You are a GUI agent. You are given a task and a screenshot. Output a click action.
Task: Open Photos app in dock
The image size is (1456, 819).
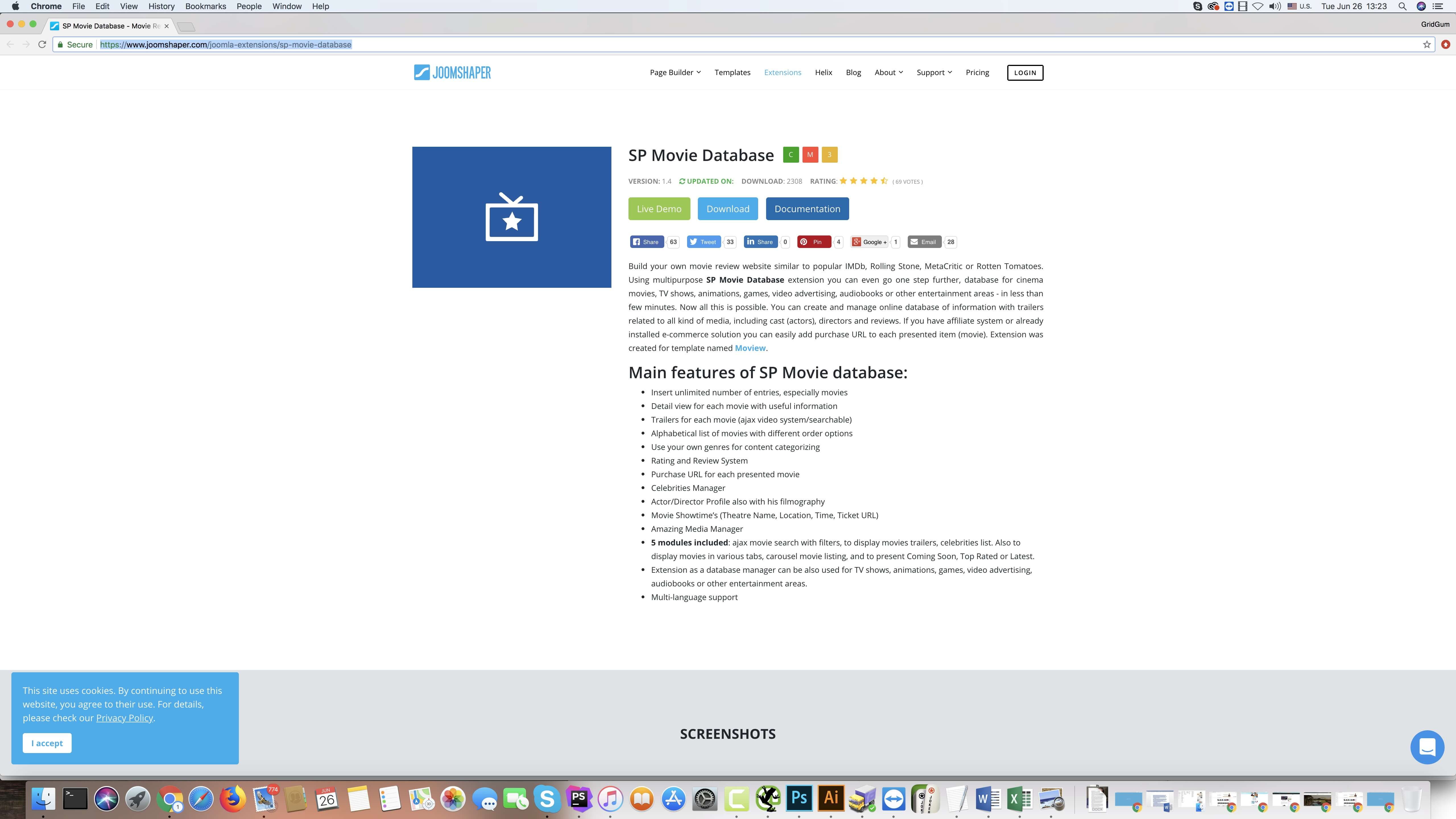tap(453, 799)
